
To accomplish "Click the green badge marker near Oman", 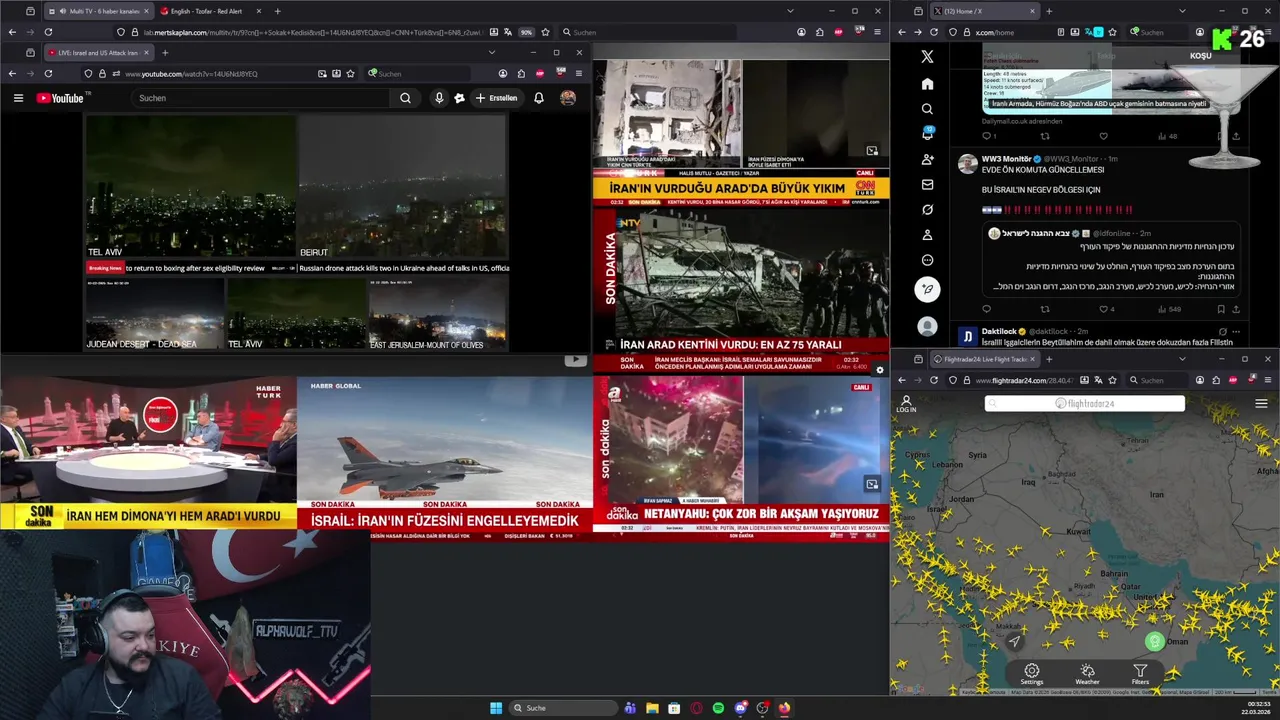I will pos(1155,641).
